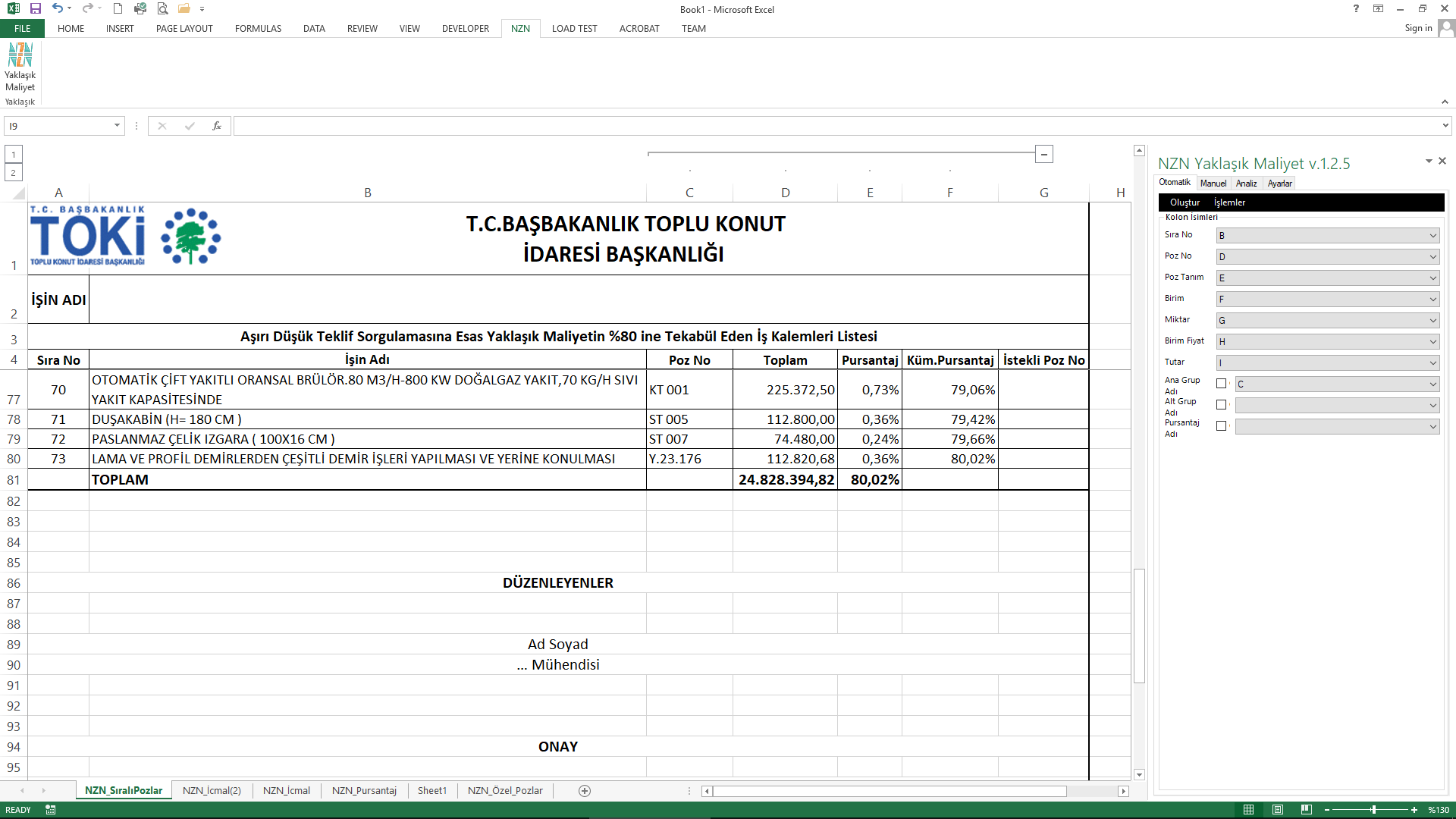Collapse the column group with minus button
1456x819 pixels.
1044,155
